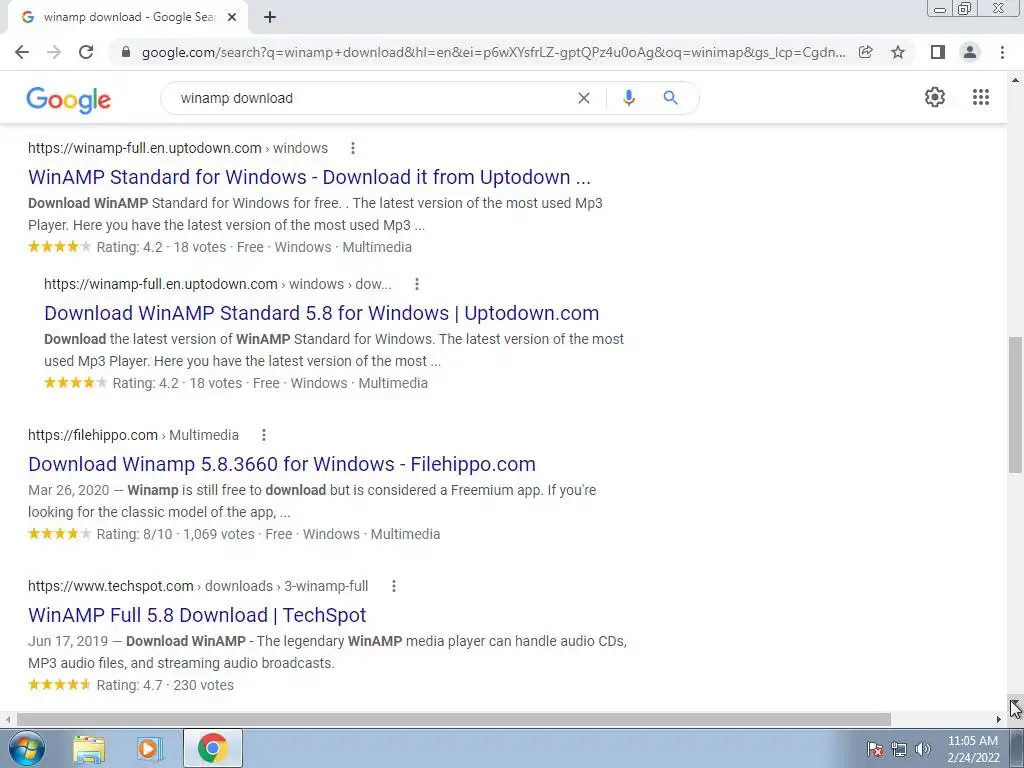1024x768 pixels.
Task: Open options for first uptodown windows result
Action: coord(353,148)
